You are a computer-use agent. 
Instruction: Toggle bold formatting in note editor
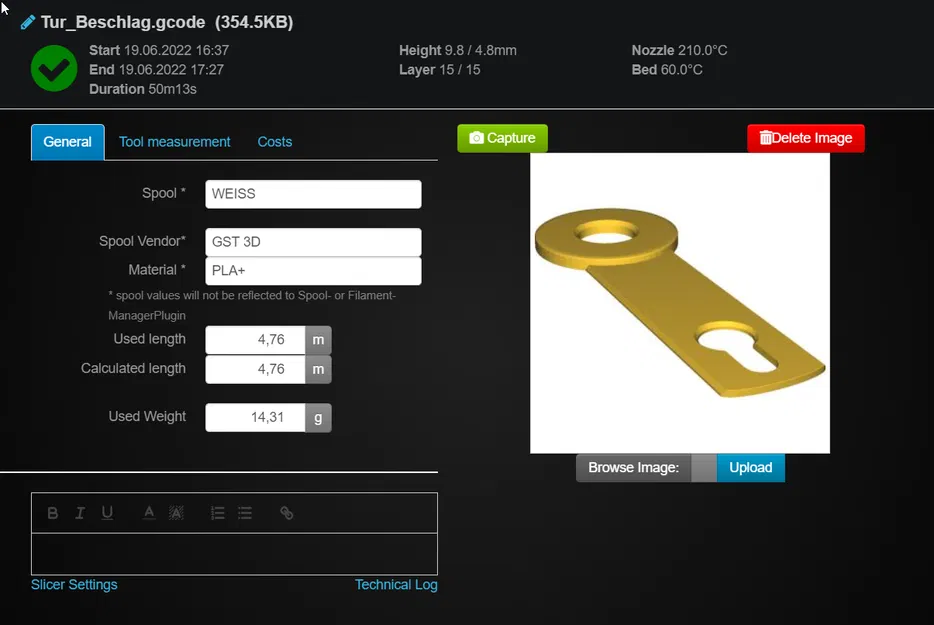[52, 513]
